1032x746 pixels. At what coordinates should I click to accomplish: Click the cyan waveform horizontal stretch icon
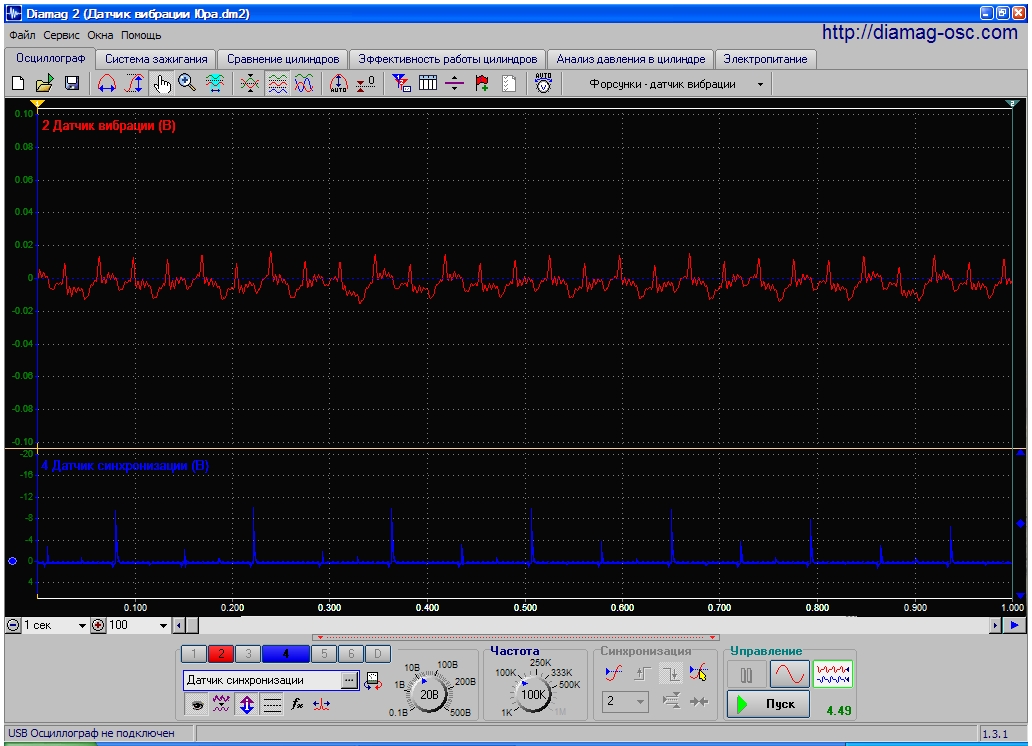[x=215, y=84]
